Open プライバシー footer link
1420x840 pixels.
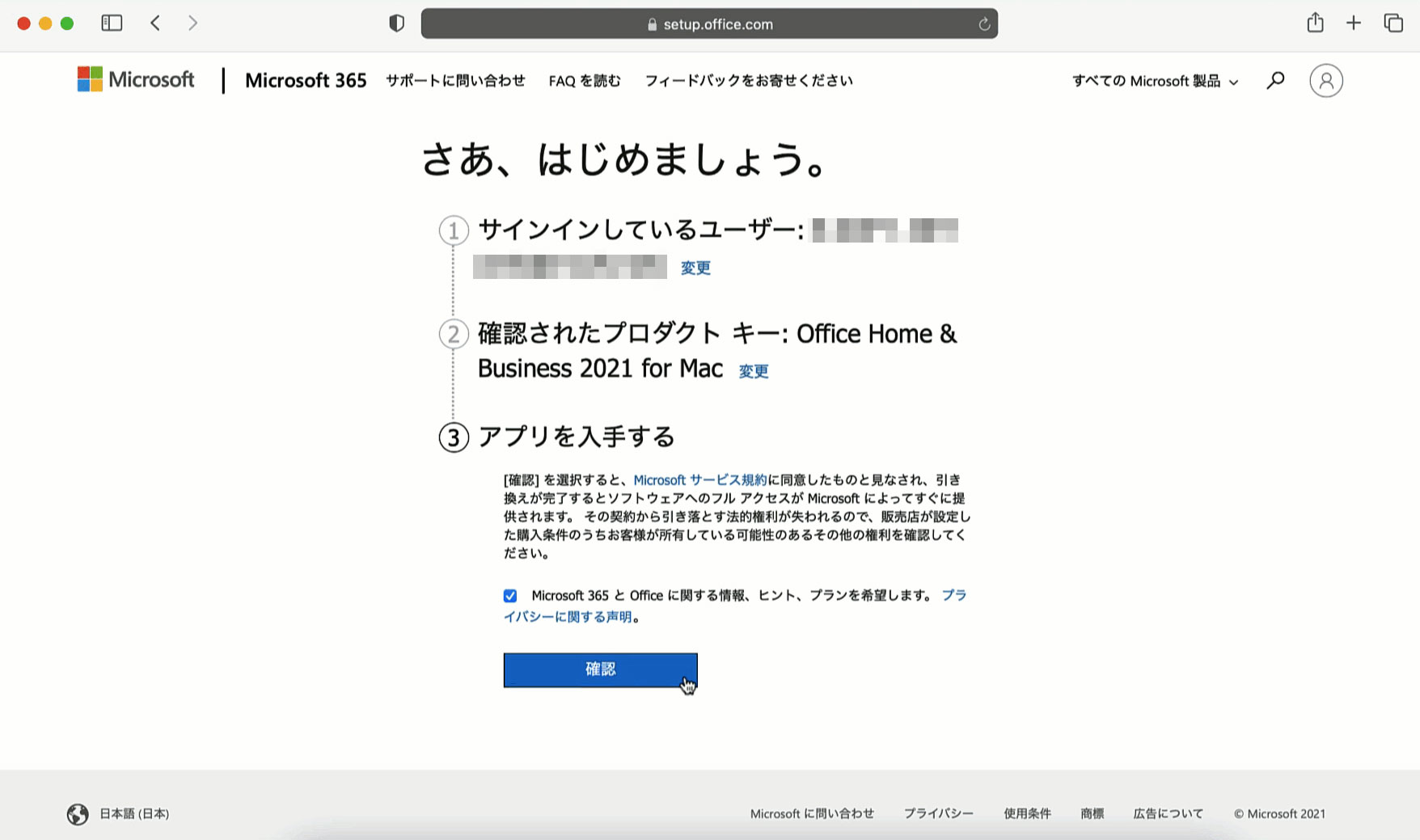tap(939, 814)
